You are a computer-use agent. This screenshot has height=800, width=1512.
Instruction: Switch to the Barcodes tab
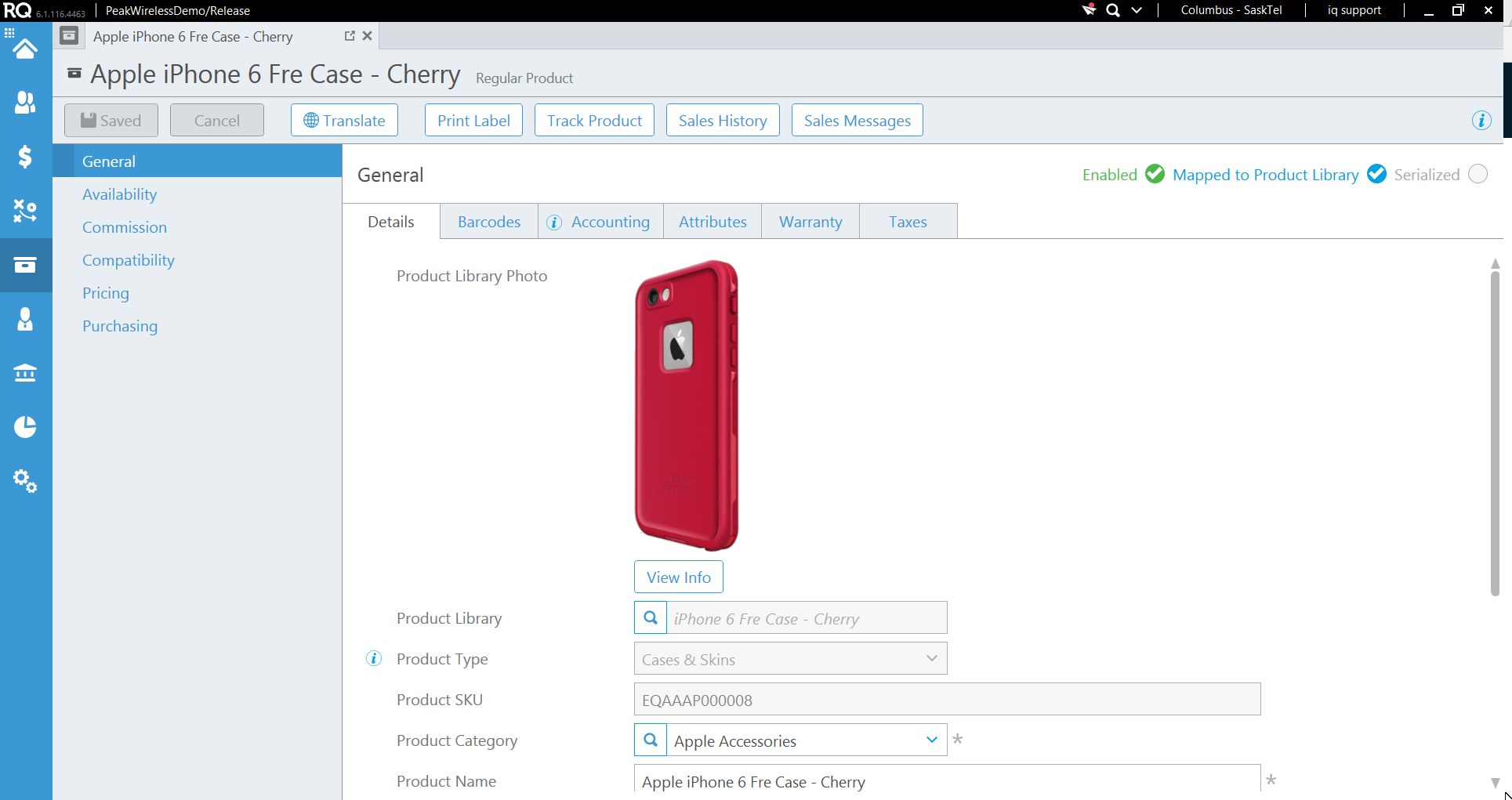[x=489, y=222]
